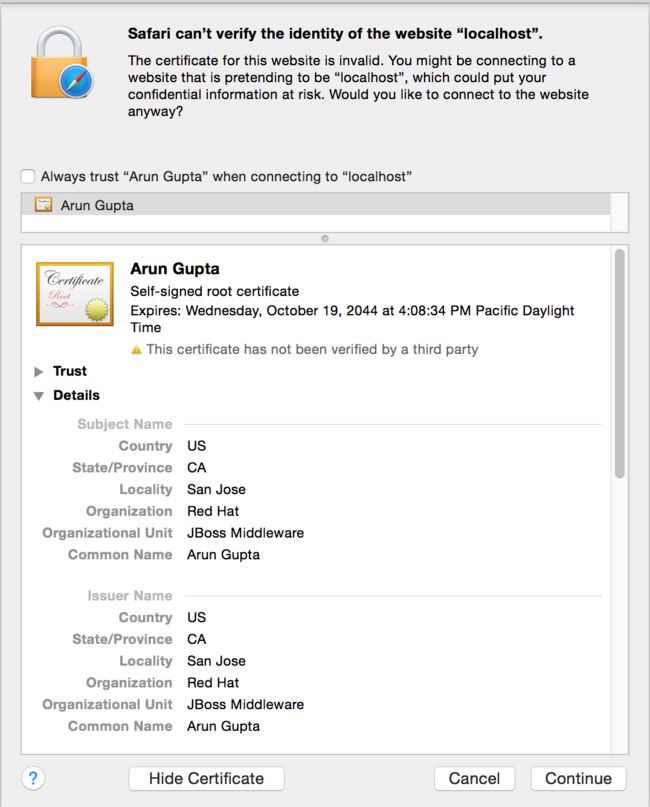This screenshot has height=807, width=650.
Task: Click Subject Name Organization value "Red Hat"
Action: pyautogui.click(x=213, y=511)
